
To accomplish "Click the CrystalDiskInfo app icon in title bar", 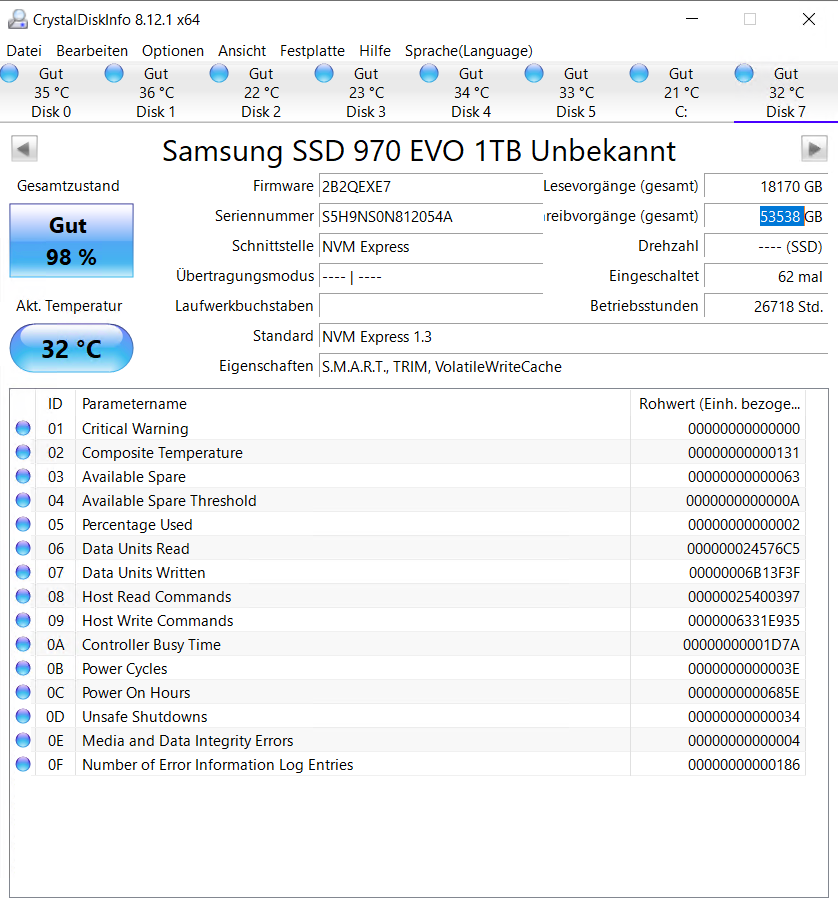I will tap(17, 19).
